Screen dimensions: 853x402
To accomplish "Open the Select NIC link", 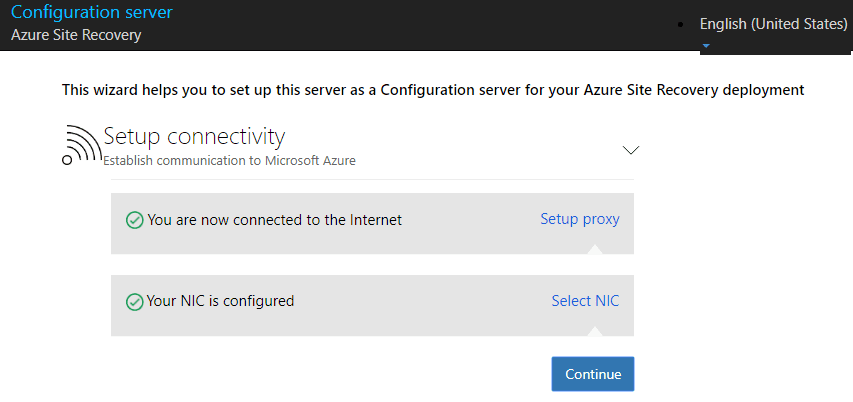I will tap(585, 300).
